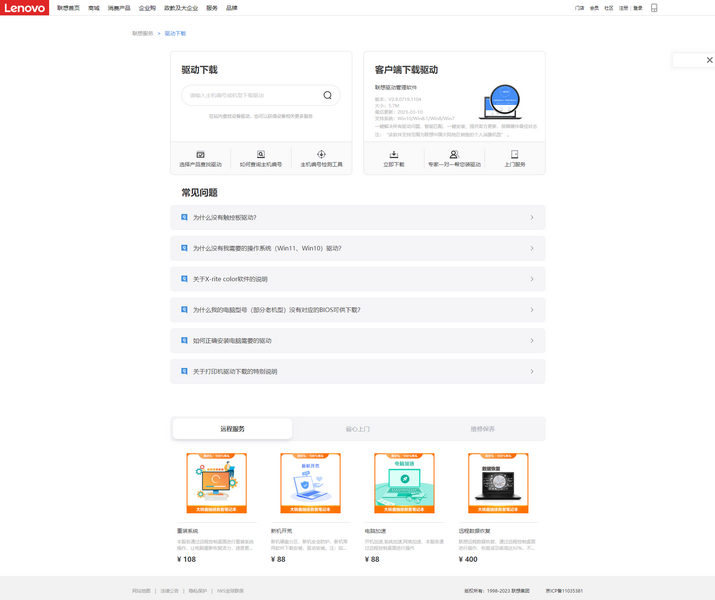Expand the 为什么没有触控板驱动 question
Image resolution: width=715 pixels, height=600 pixels.
point(357,217)
